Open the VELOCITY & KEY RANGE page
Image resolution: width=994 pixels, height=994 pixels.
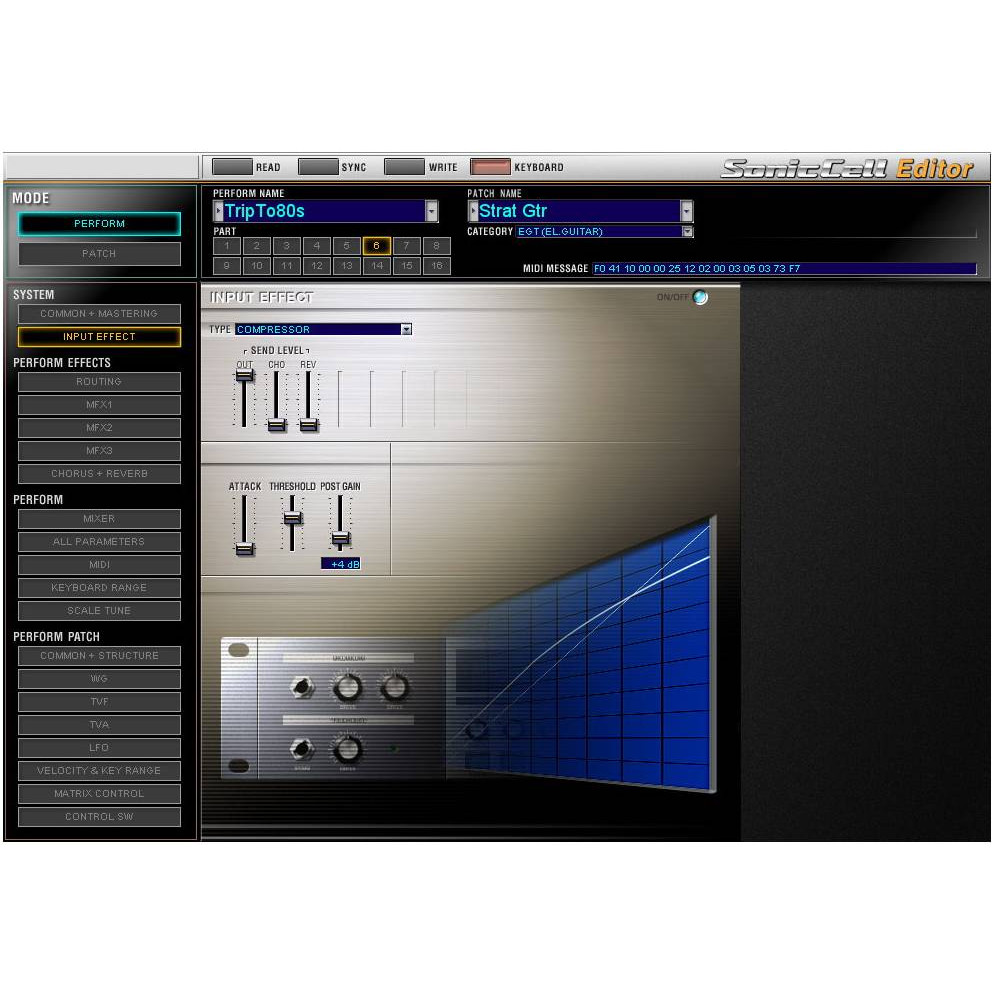[x=100, y=771]
